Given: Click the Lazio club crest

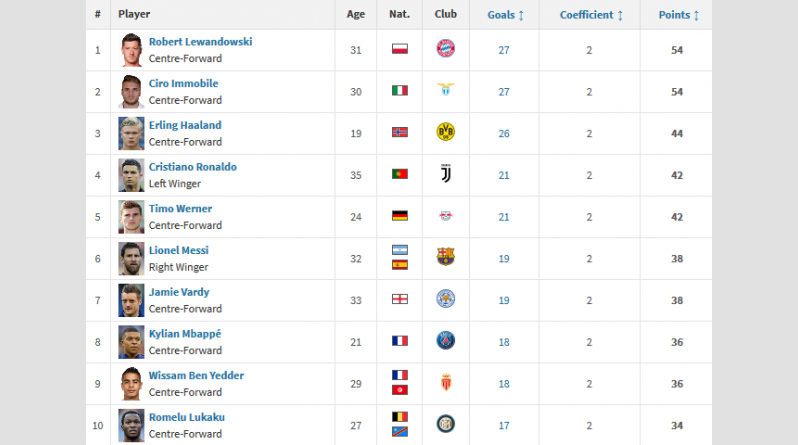Looking at the screenshot, I should [x=445, y=90].
